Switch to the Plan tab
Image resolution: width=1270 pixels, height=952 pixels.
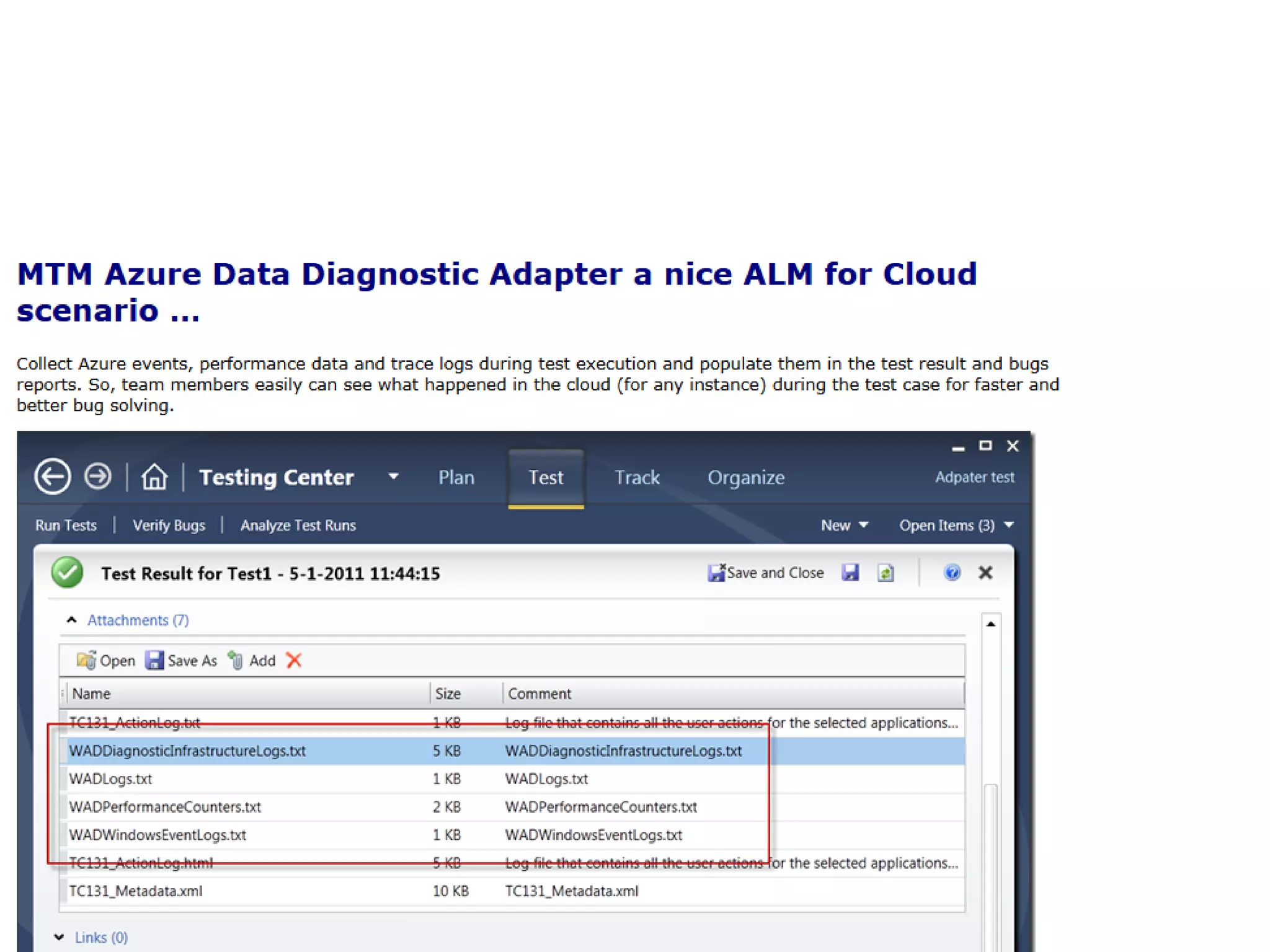tap(456, 477)
